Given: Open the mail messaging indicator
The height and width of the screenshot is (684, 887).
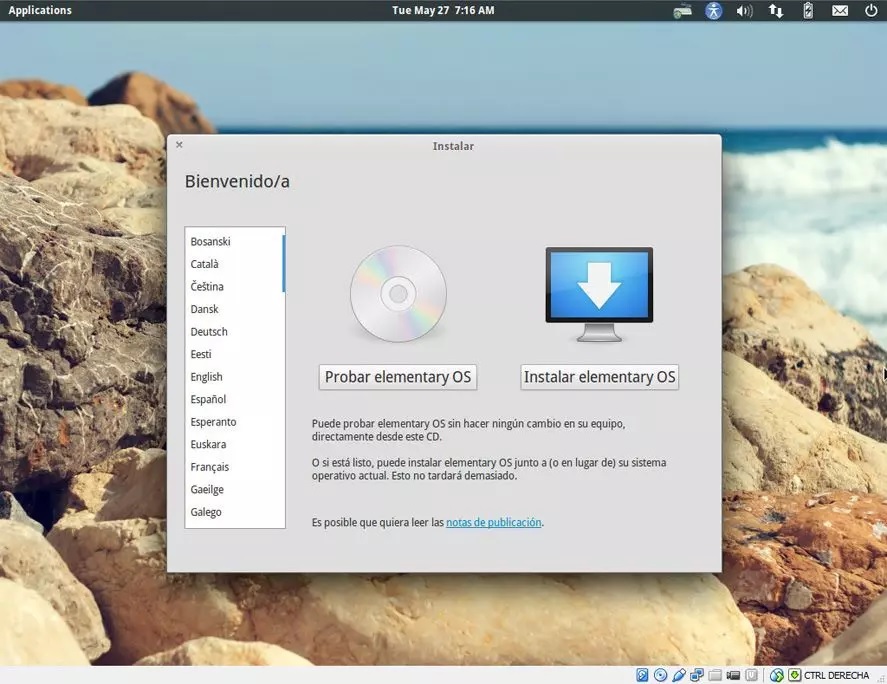Looking at the screenshot, I should click(839, 11).
